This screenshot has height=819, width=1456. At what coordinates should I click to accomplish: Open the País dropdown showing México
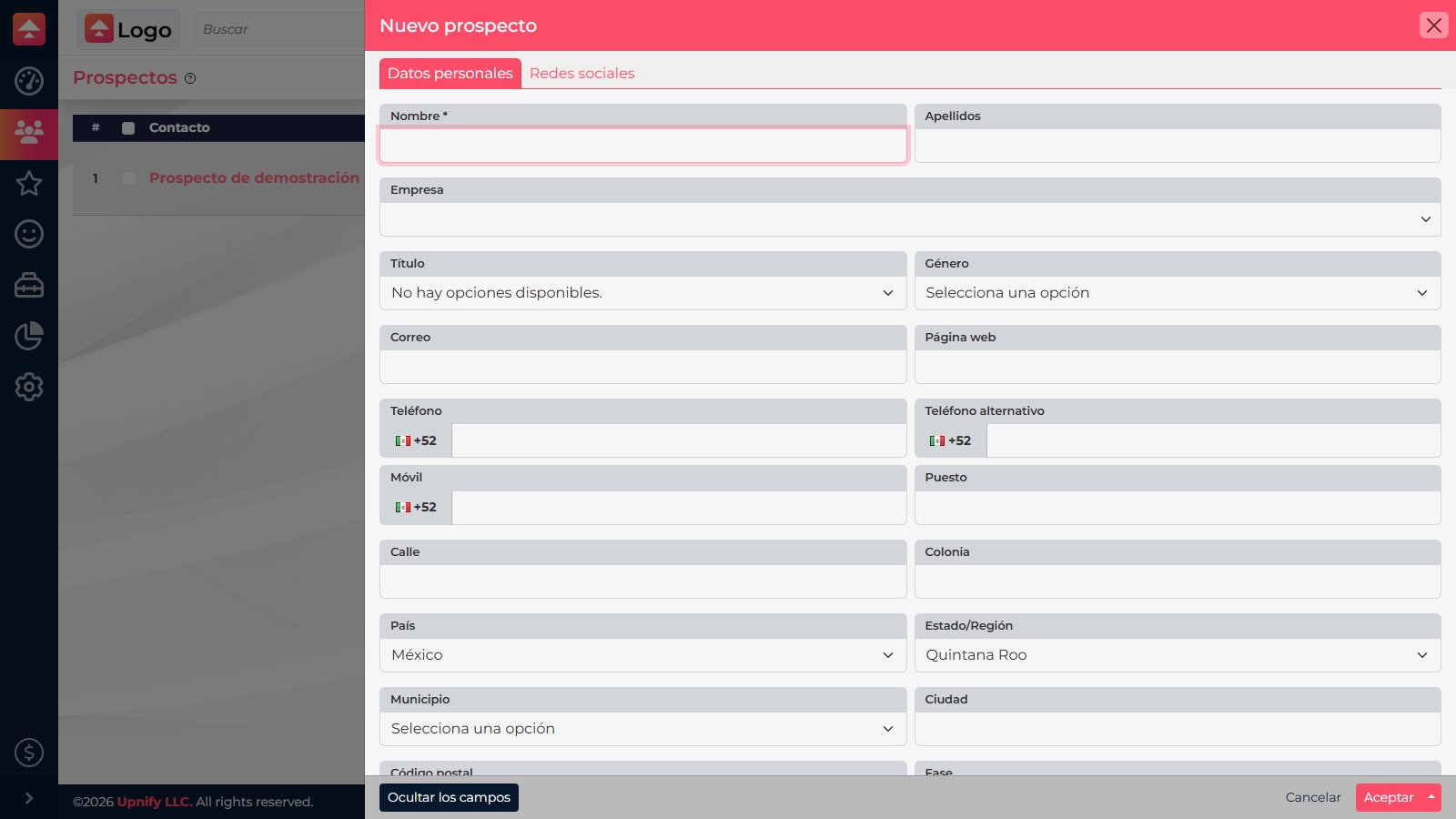tap(642, 655)
